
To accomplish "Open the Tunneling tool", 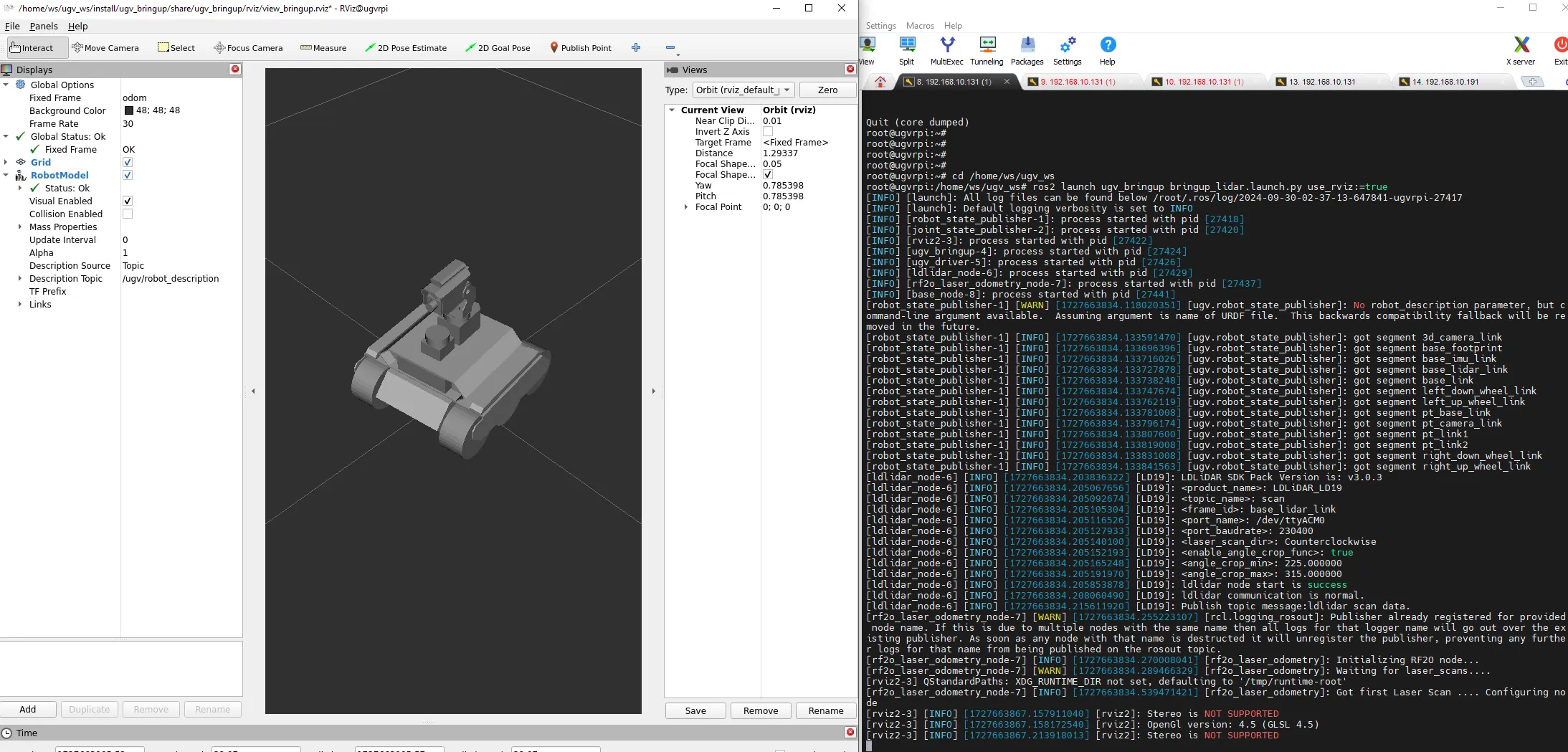I will coord(987,51).
